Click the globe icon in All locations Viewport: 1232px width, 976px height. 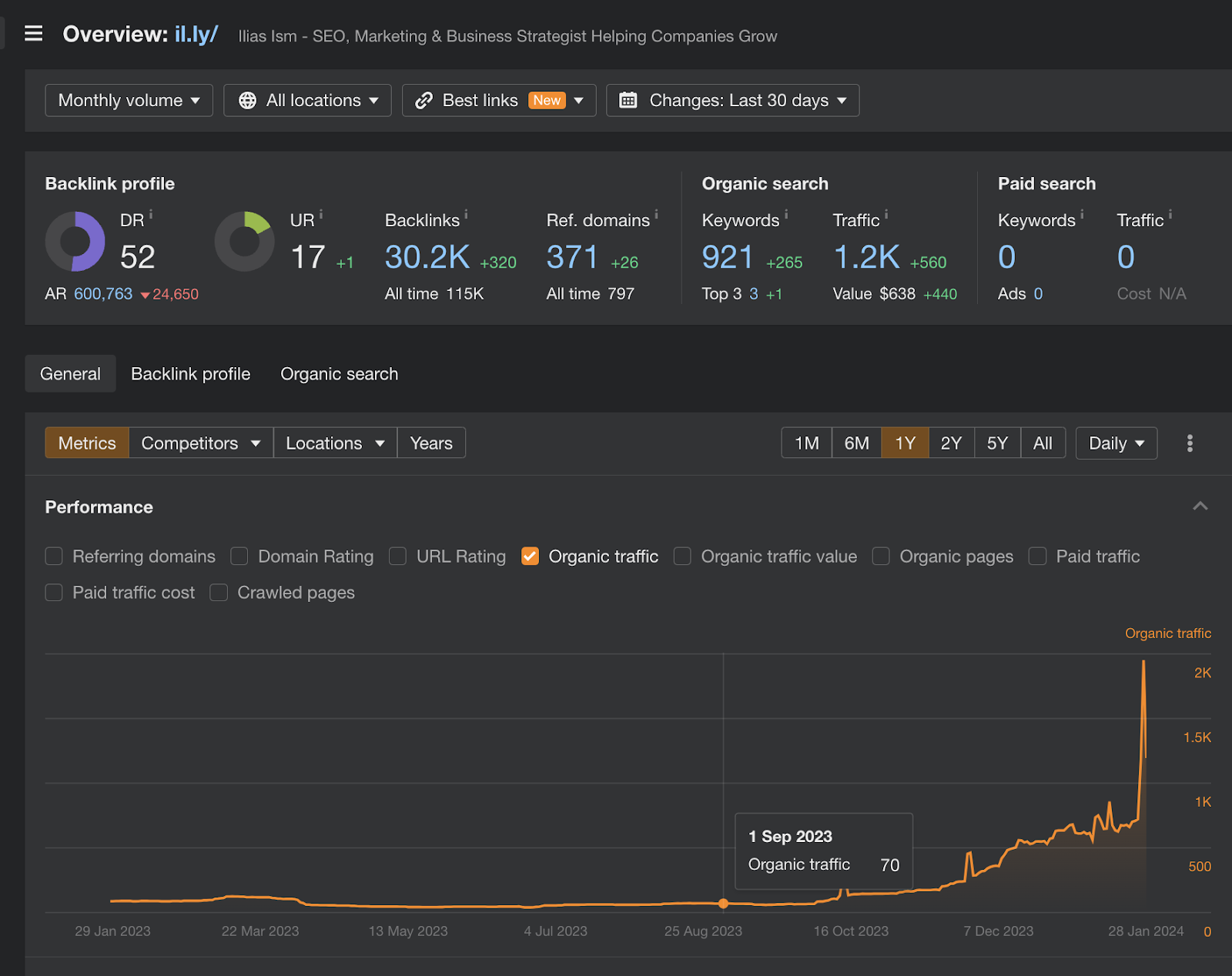(x=247, y=101)
